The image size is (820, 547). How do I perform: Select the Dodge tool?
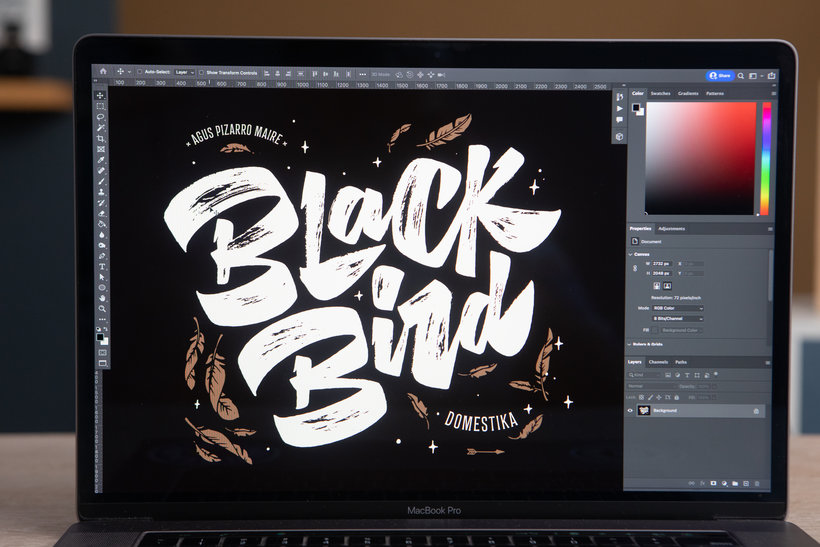[x=101, y=245]
